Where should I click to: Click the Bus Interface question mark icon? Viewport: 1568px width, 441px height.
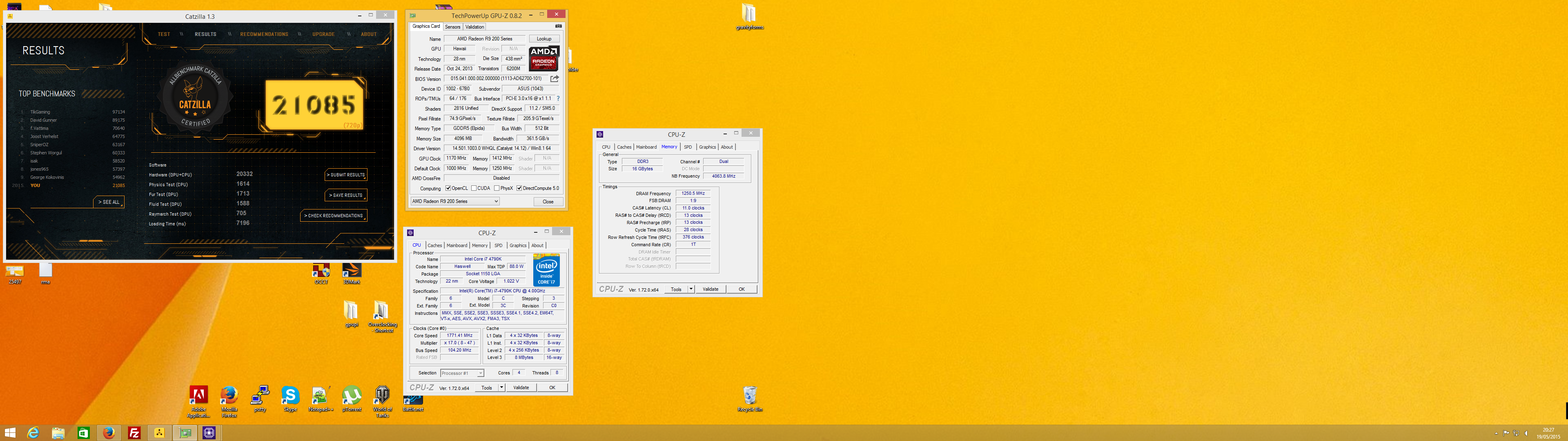(557, 99)
